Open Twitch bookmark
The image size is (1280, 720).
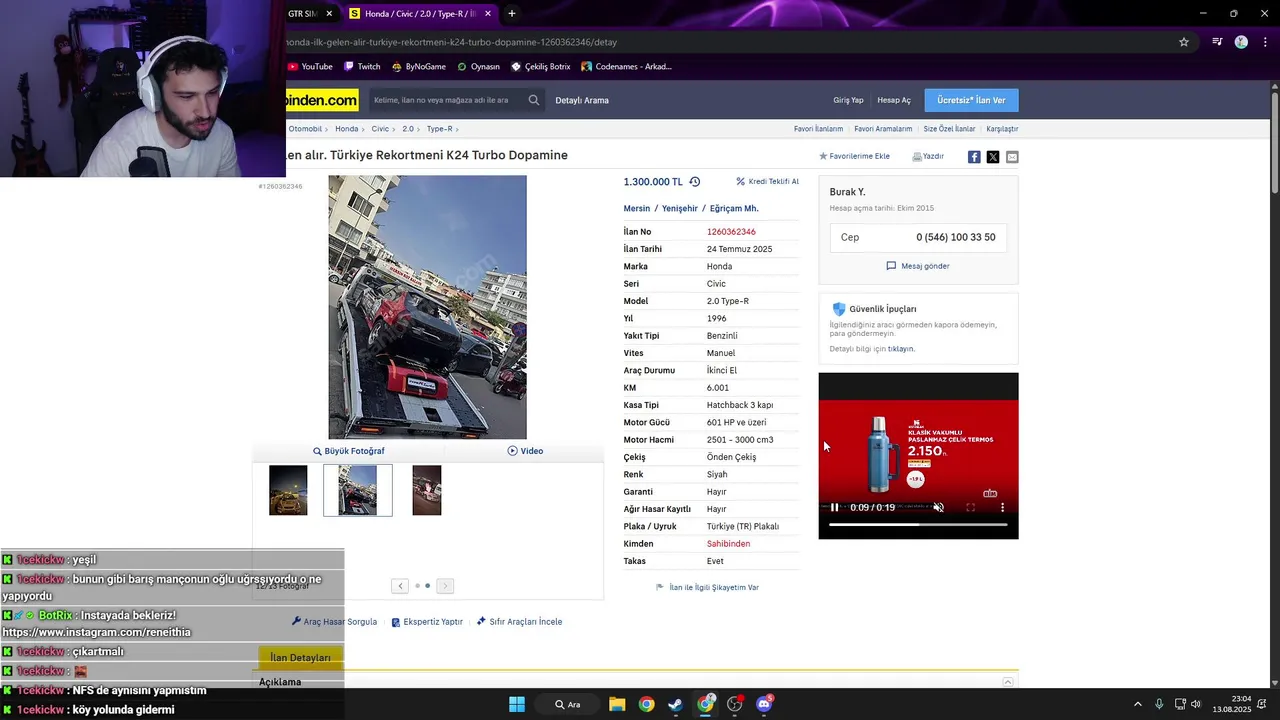pos(362,67)
